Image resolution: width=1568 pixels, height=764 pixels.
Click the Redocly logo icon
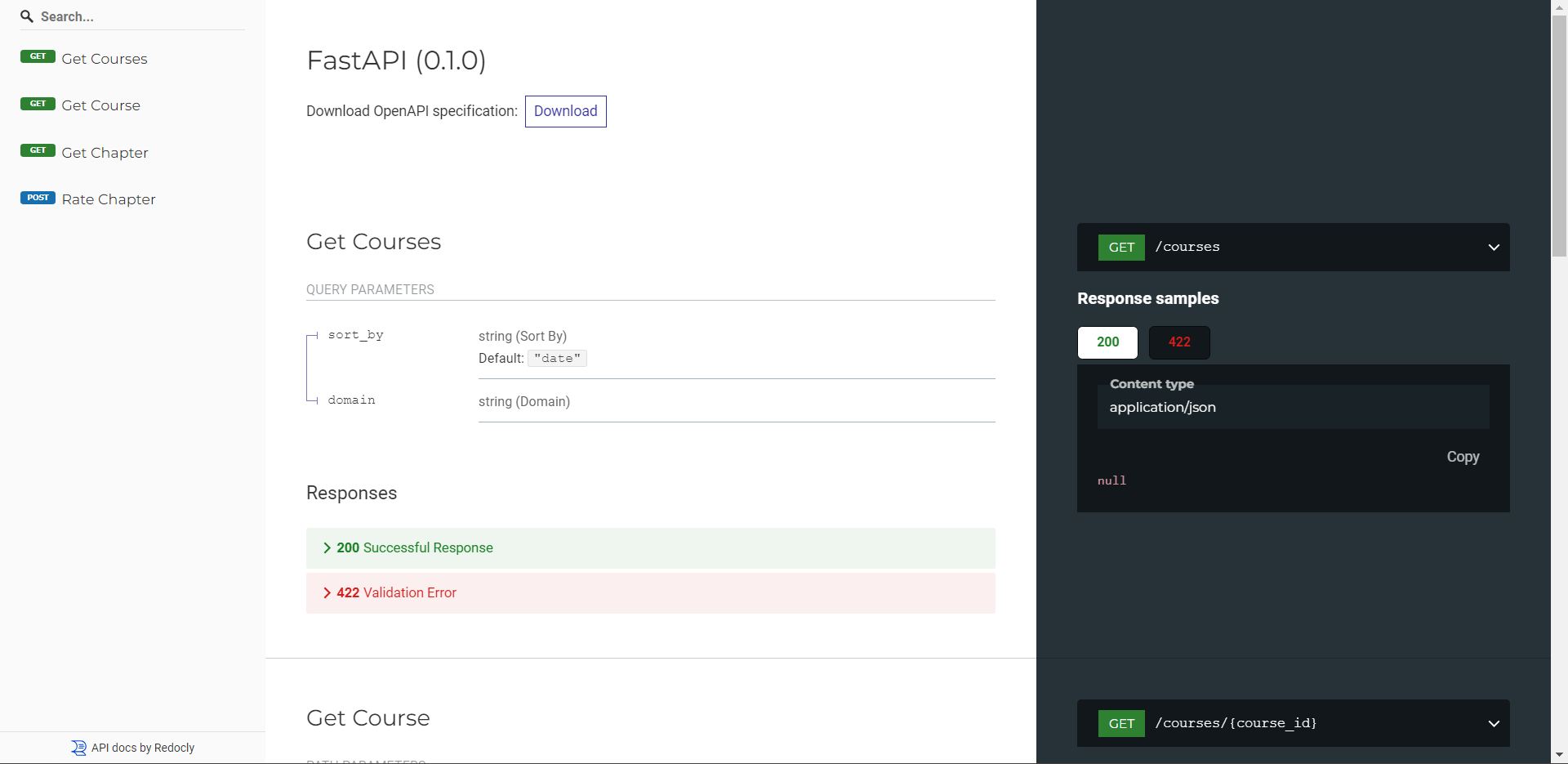coord(78,748)
